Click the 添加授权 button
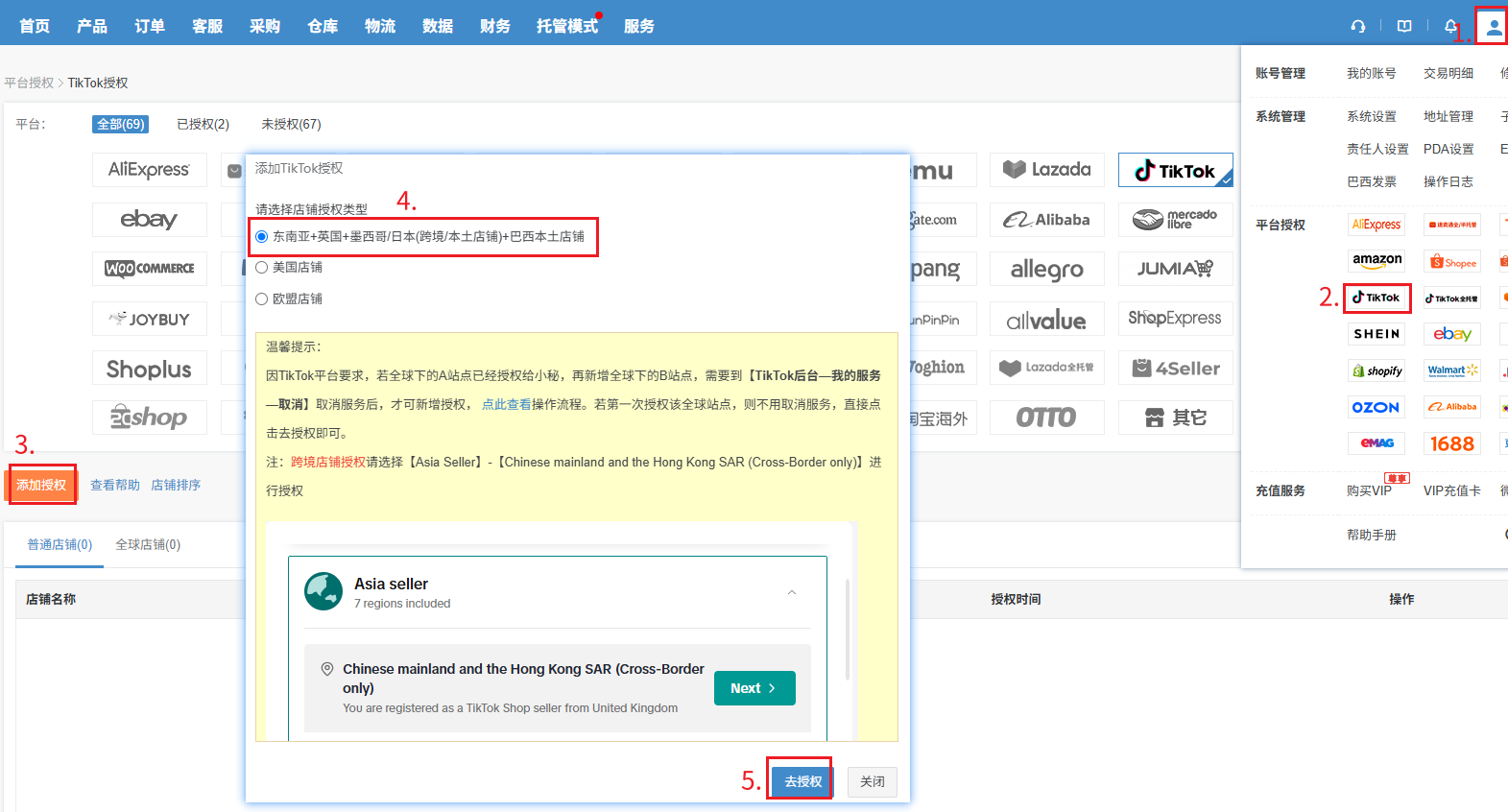The height and width of the screenshot is (812, 1508). coord(41,485)
